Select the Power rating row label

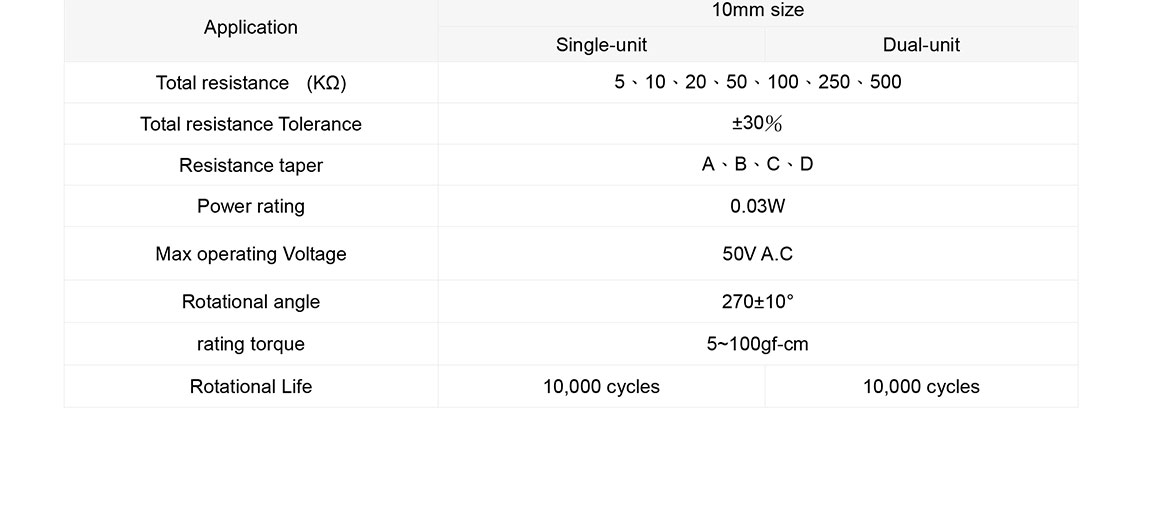[x=251, y=206]
